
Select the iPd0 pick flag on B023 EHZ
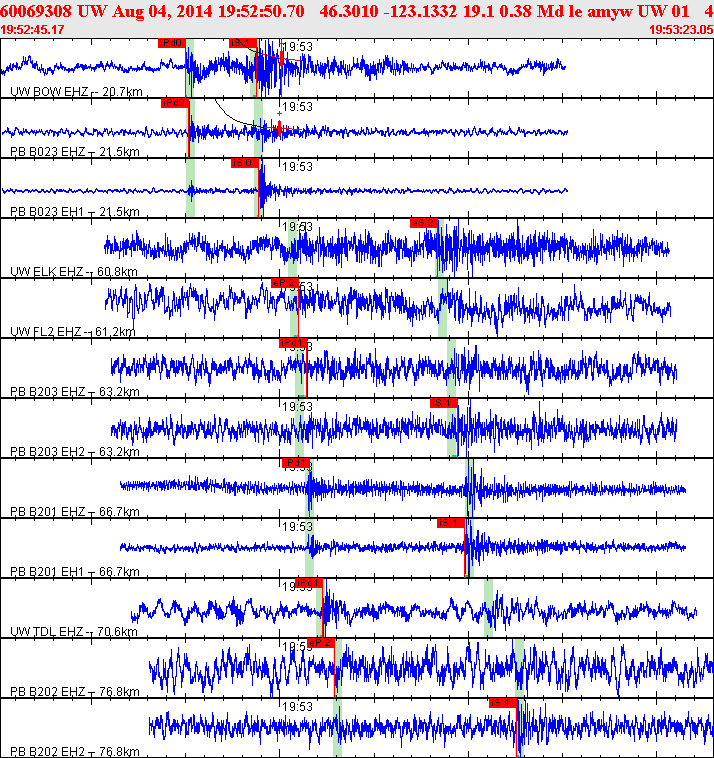175,103
